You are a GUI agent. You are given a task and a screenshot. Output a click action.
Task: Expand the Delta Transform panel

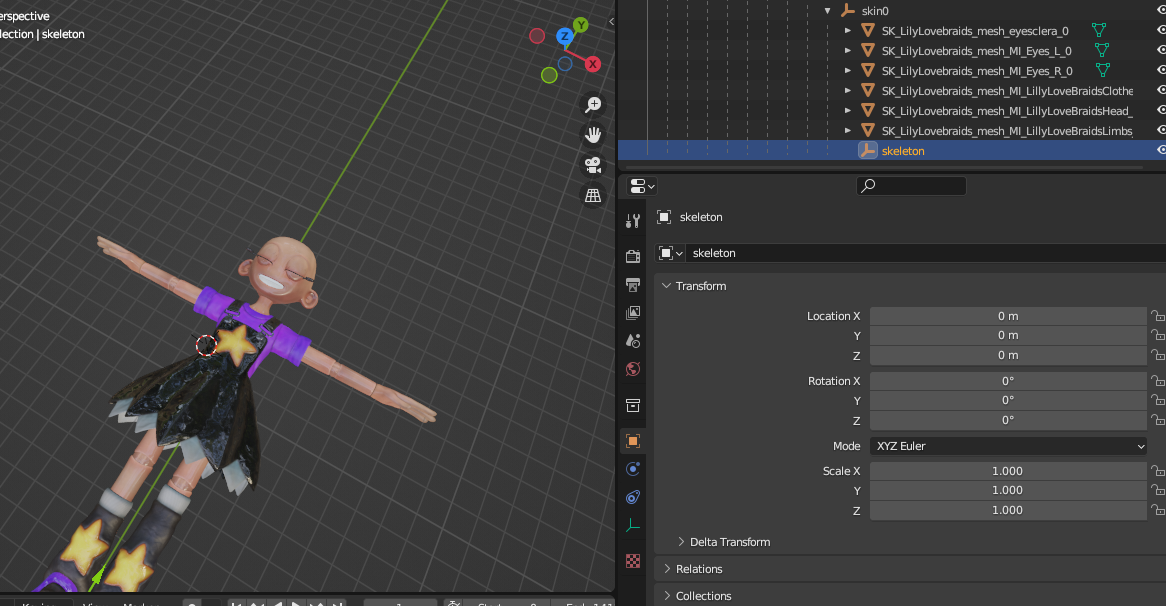[730, 542]
